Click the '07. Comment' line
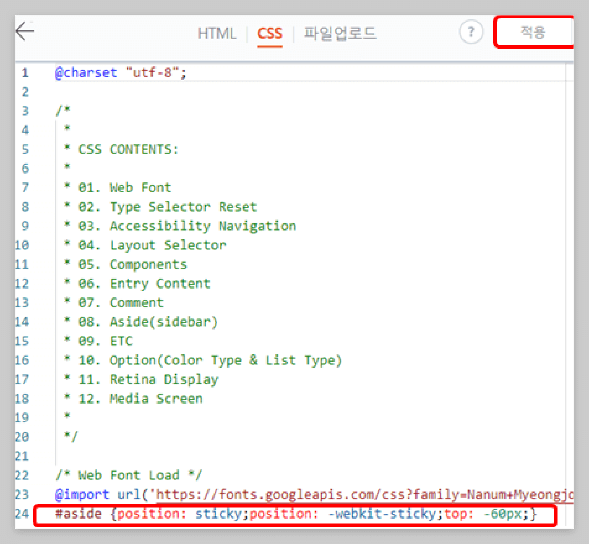589x544 pixels. pos(114,302)
